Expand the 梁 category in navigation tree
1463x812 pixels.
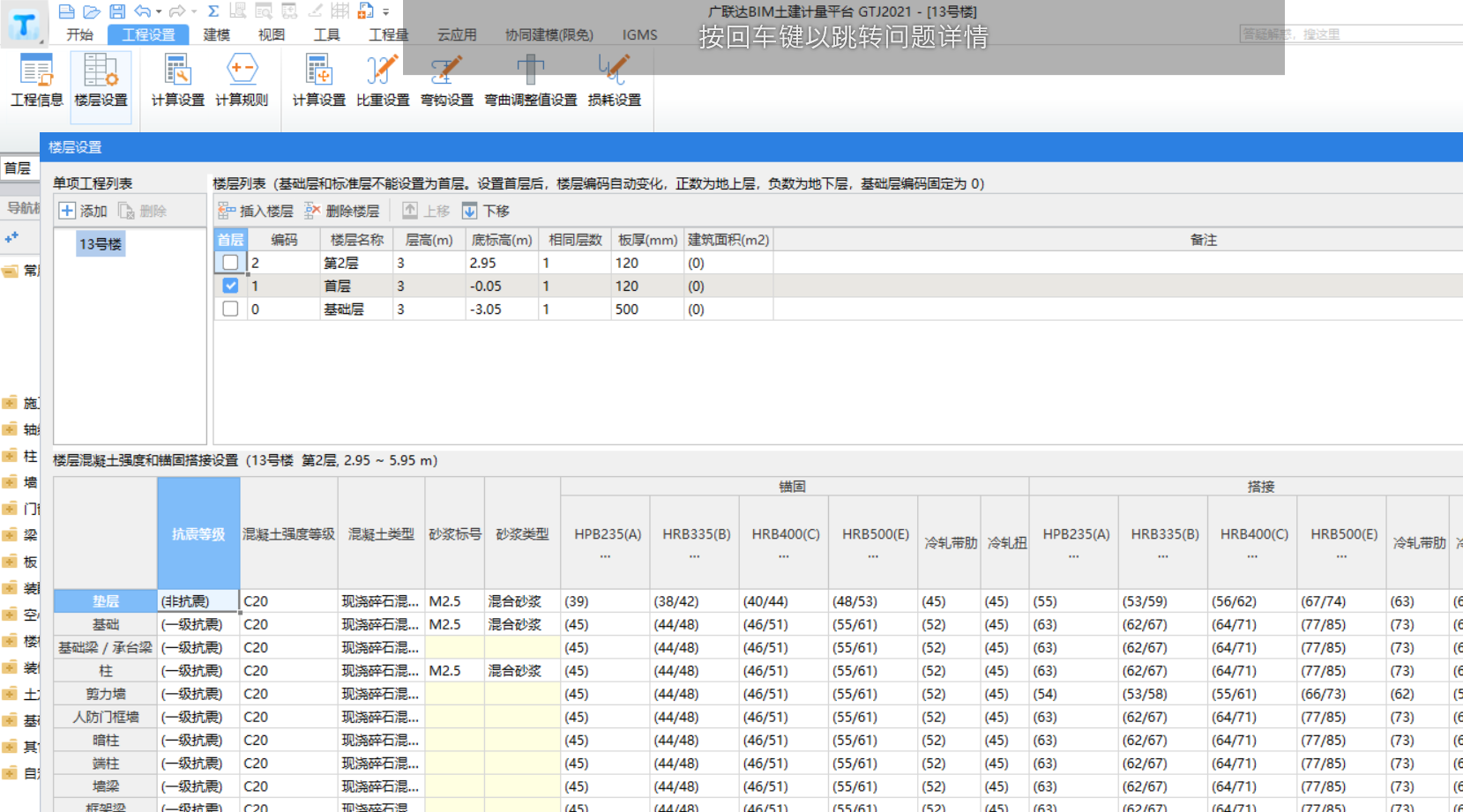click(x=10, y=535)
